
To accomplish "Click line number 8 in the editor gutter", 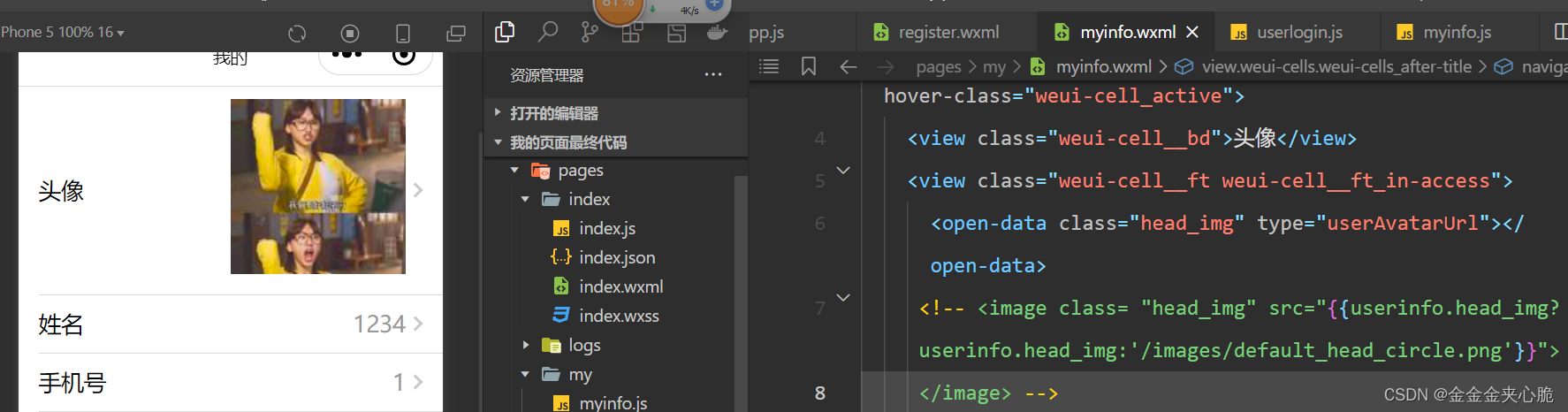I will pyautogui.click(x=820, y=393).
